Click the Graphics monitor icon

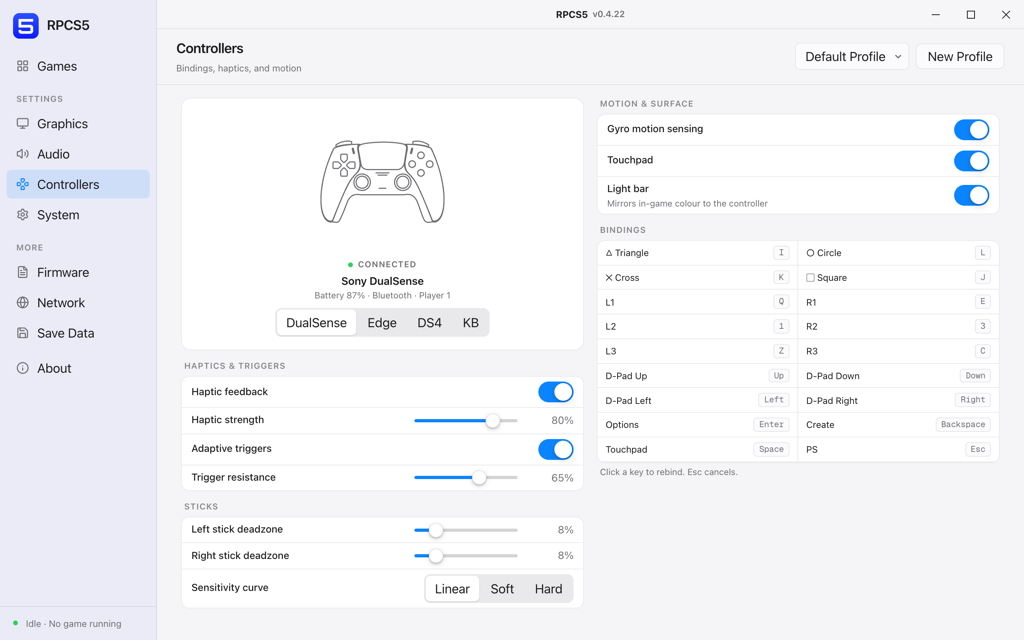tap(23, 123)
